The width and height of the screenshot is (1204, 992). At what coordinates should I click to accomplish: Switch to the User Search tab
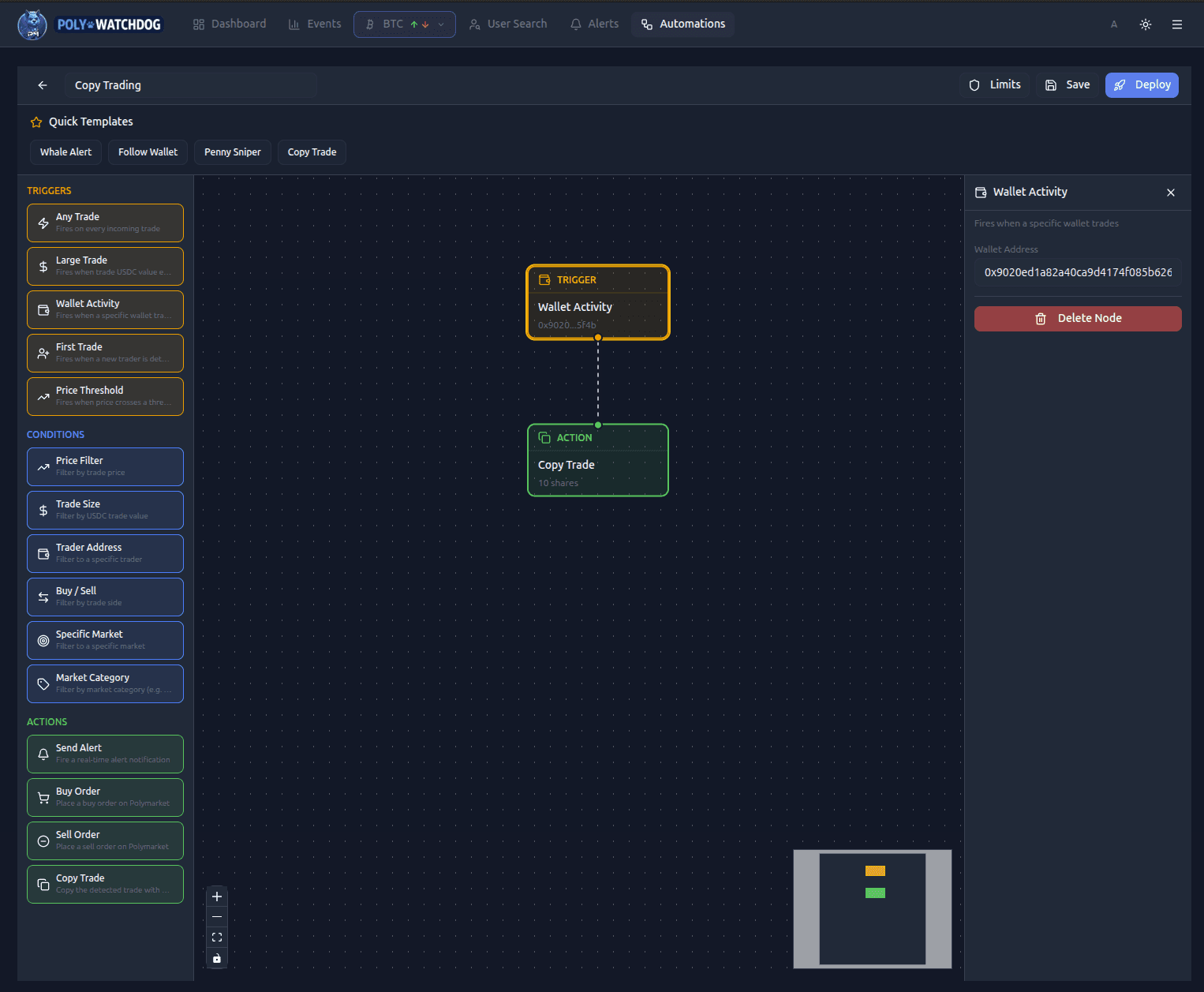coord(508,24)
